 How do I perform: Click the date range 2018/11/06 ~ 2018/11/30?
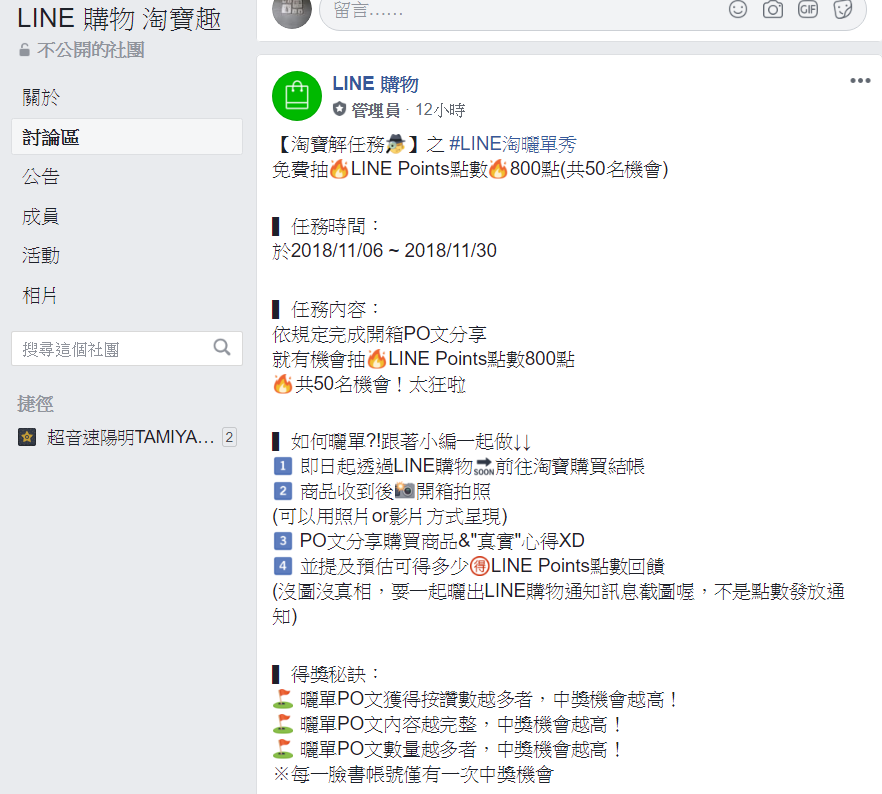(x=394, y=250)
